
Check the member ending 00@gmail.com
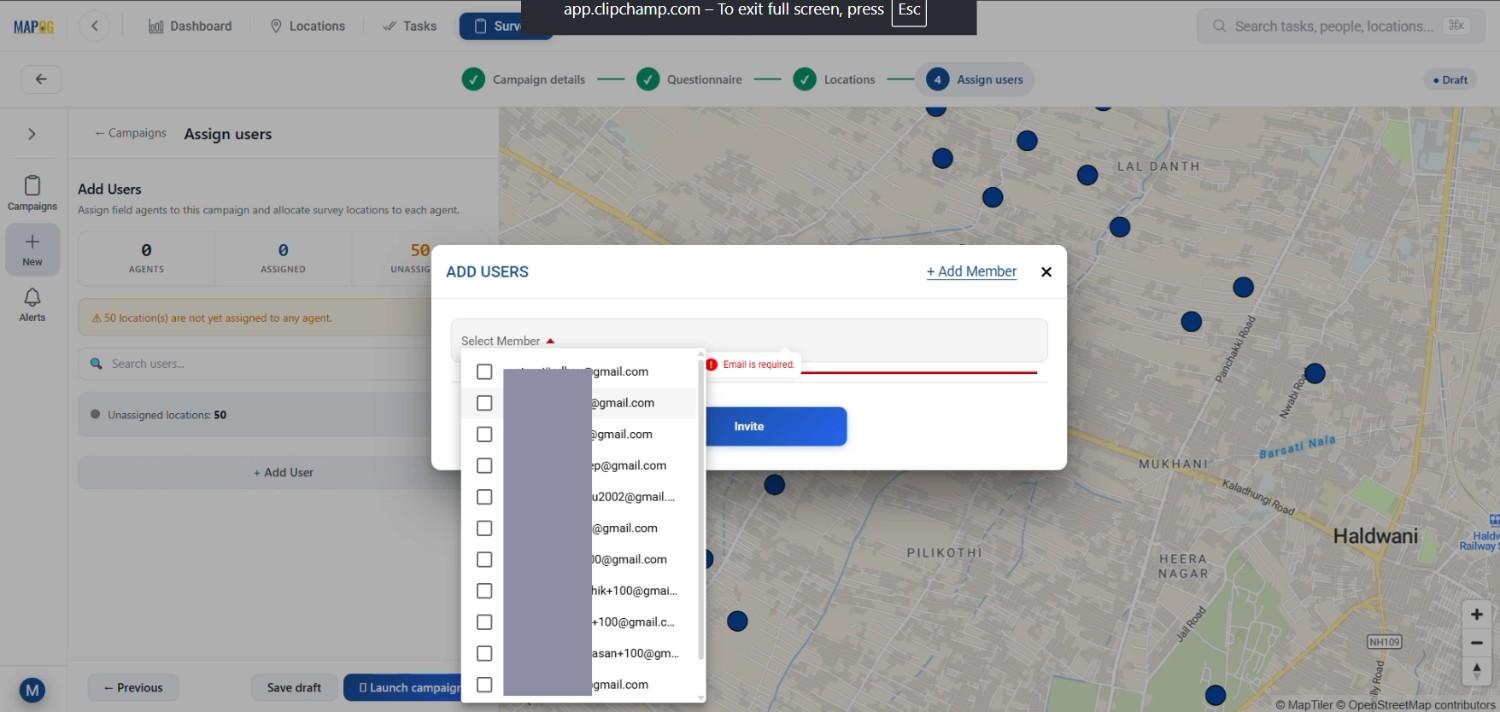coord(484,559)
